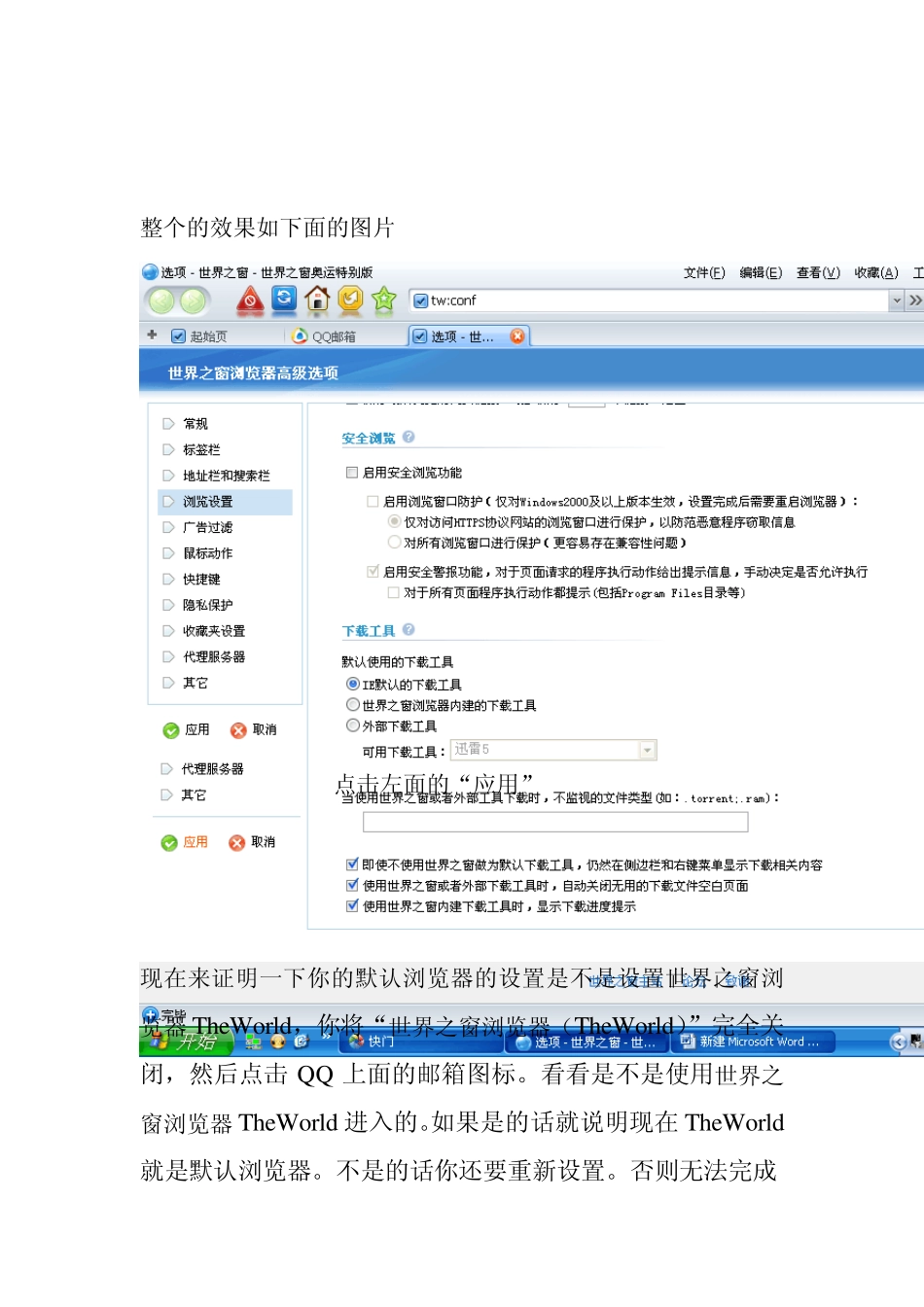Click the tw:conf address bar field
The height and width of the screenshot is (1307, 924).
pos(649,300)
